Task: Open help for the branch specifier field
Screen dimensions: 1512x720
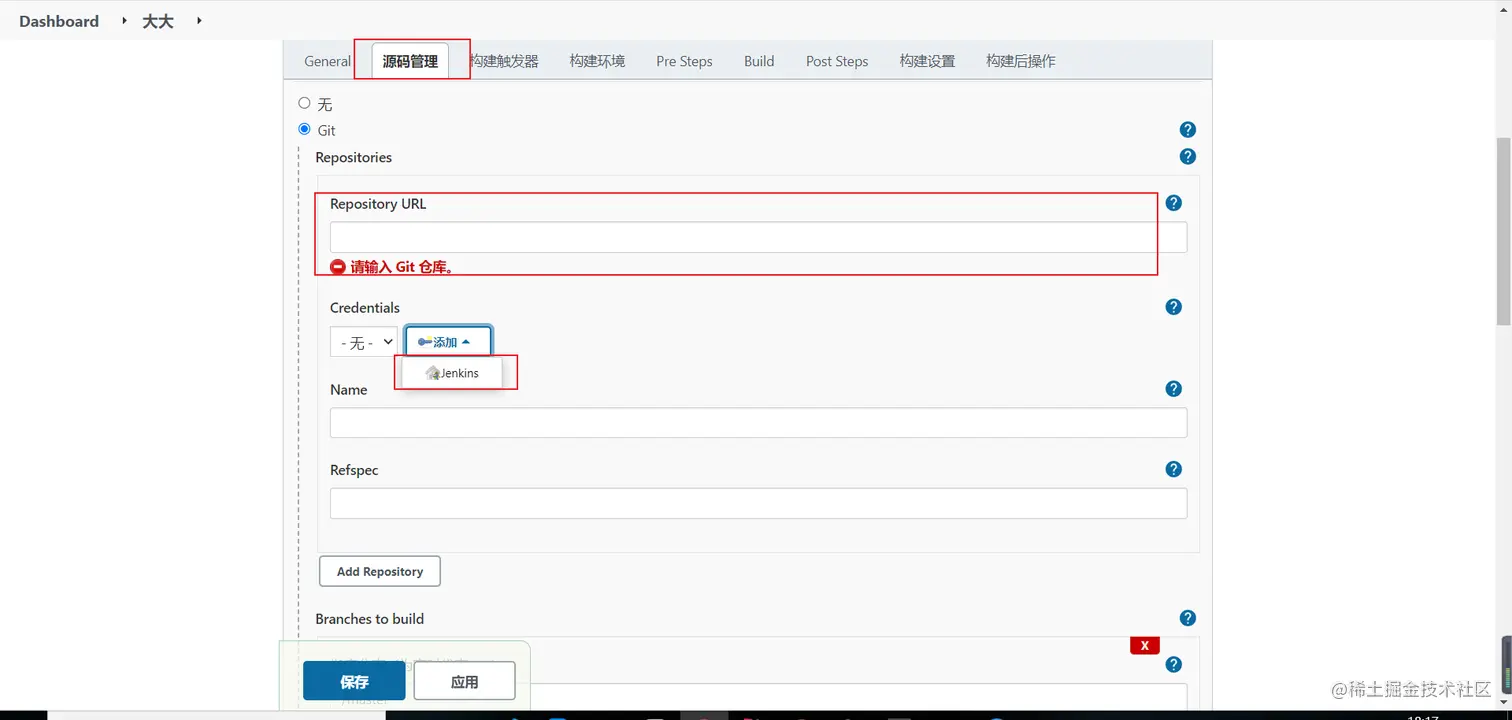Action: coord(1173,664)
